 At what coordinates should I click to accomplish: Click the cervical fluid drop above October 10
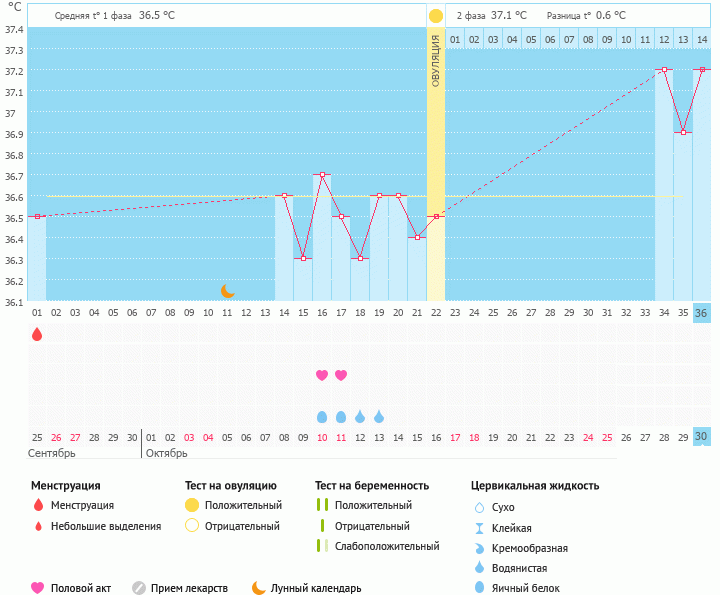point(322,417)
